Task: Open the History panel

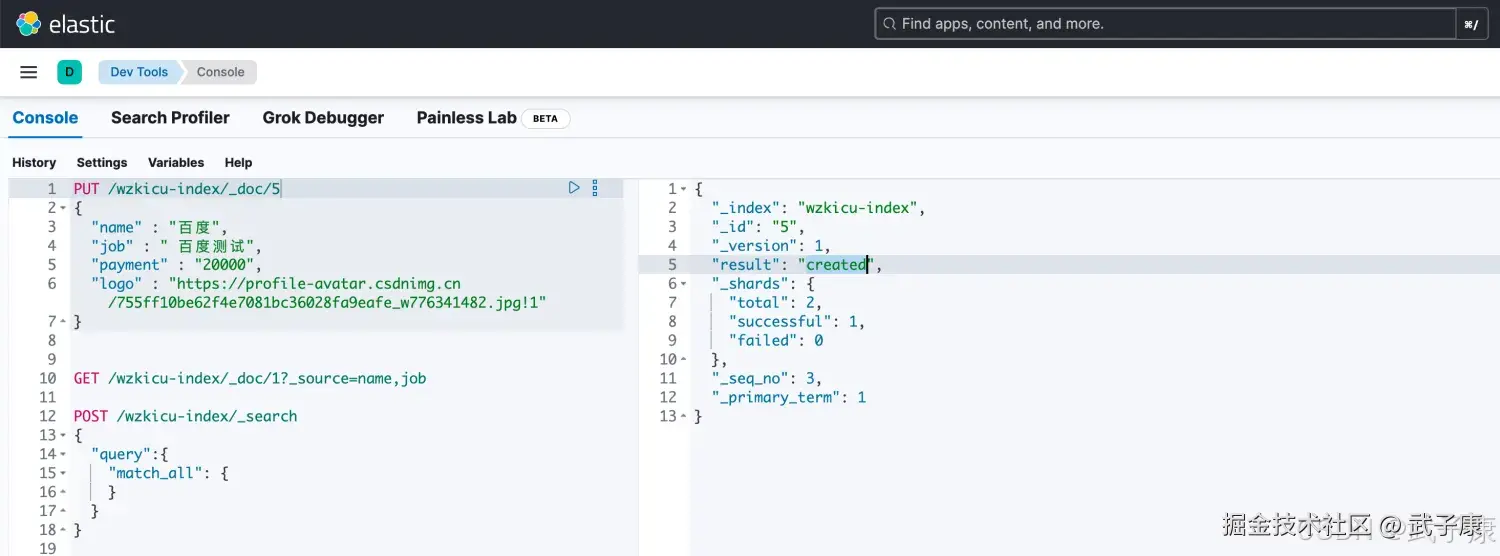Action: 34,162
